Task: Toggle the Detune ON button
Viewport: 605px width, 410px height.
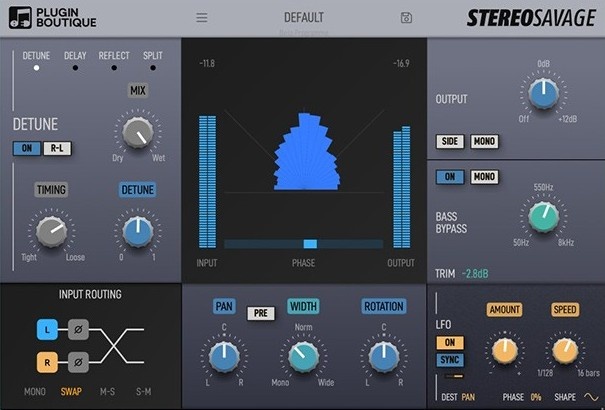Action: pos(27,148)
